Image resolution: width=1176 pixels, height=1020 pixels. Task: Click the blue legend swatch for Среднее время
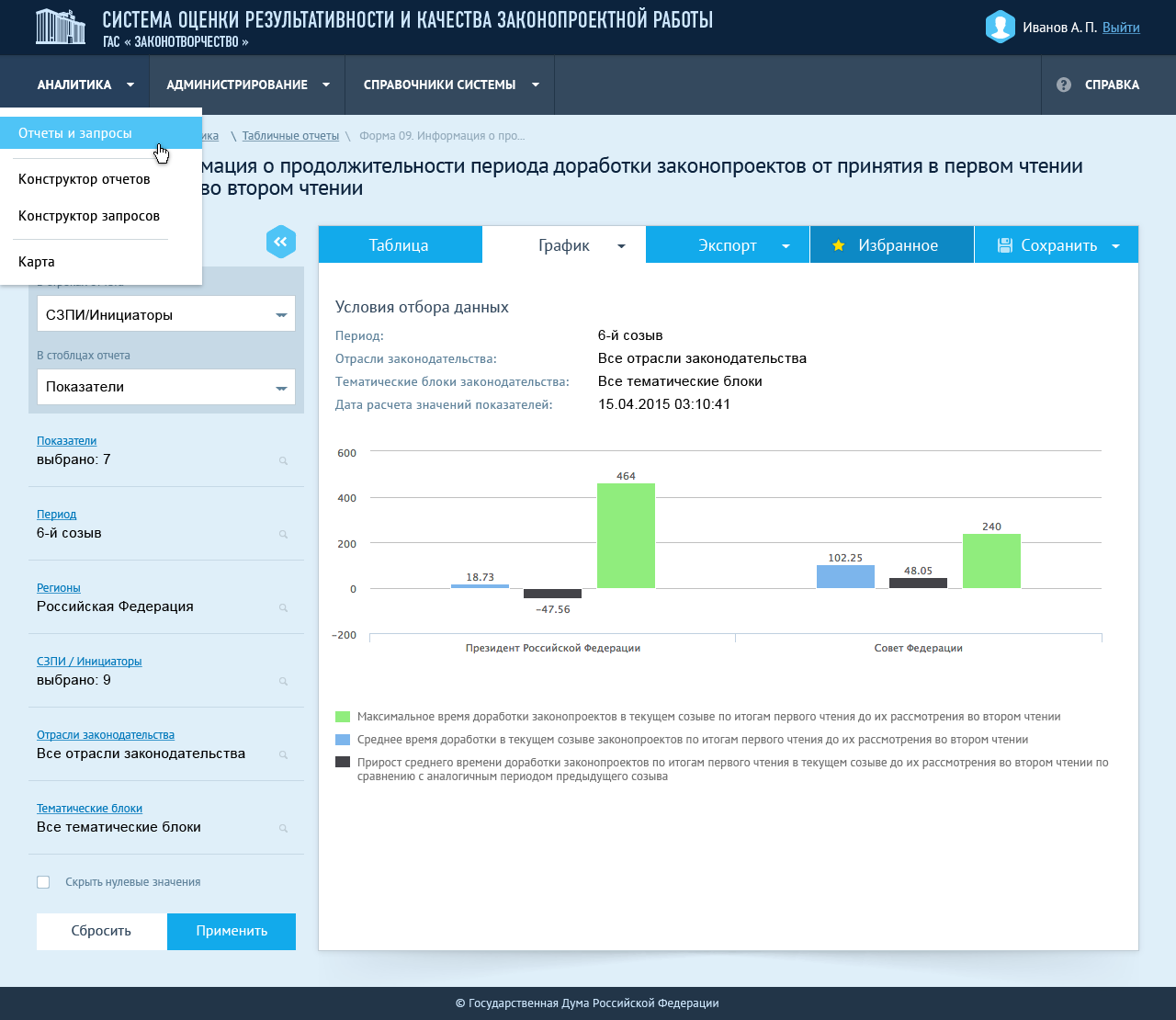pos(343,740)
